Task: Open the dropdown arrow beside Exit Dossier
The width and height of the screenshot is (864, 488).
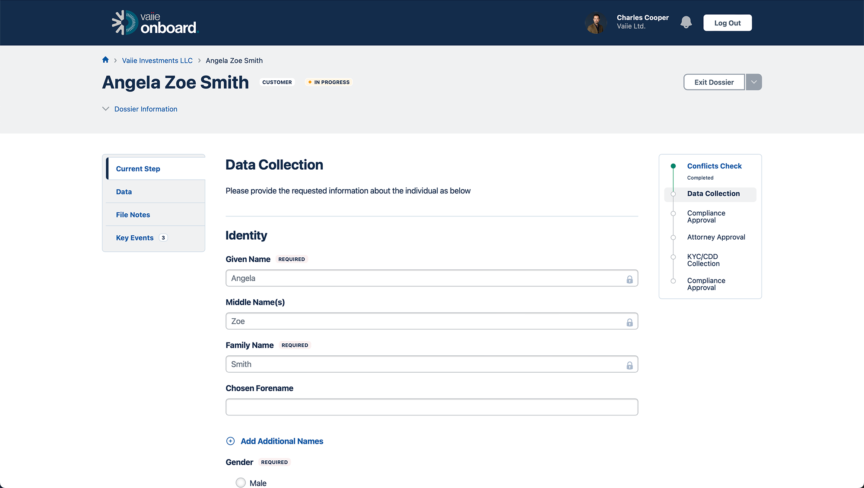Action: pyautogui.click(x=754, y=82)
